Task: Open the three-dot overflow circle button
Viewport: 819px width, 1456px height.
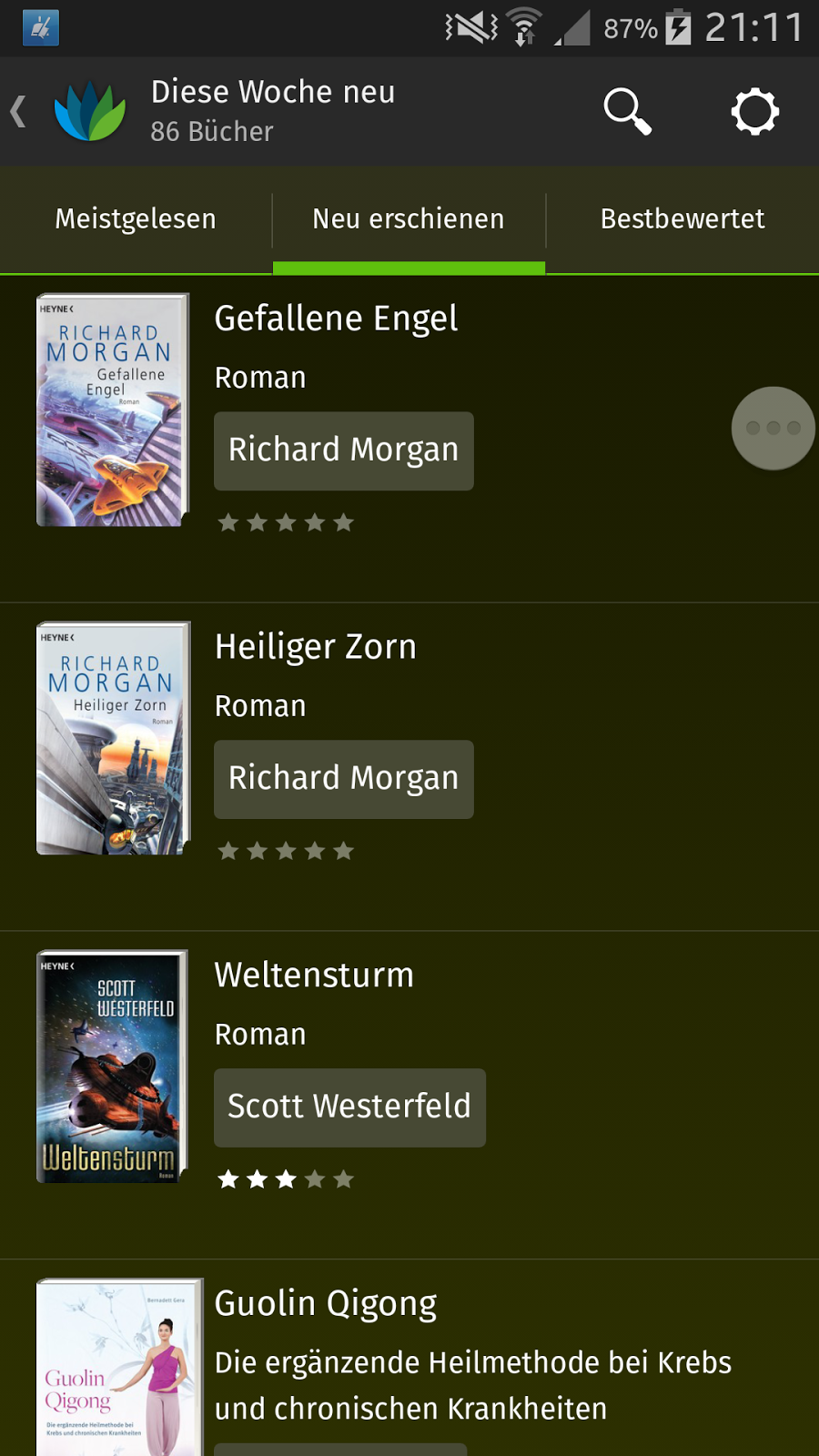Action: [773, 428]
